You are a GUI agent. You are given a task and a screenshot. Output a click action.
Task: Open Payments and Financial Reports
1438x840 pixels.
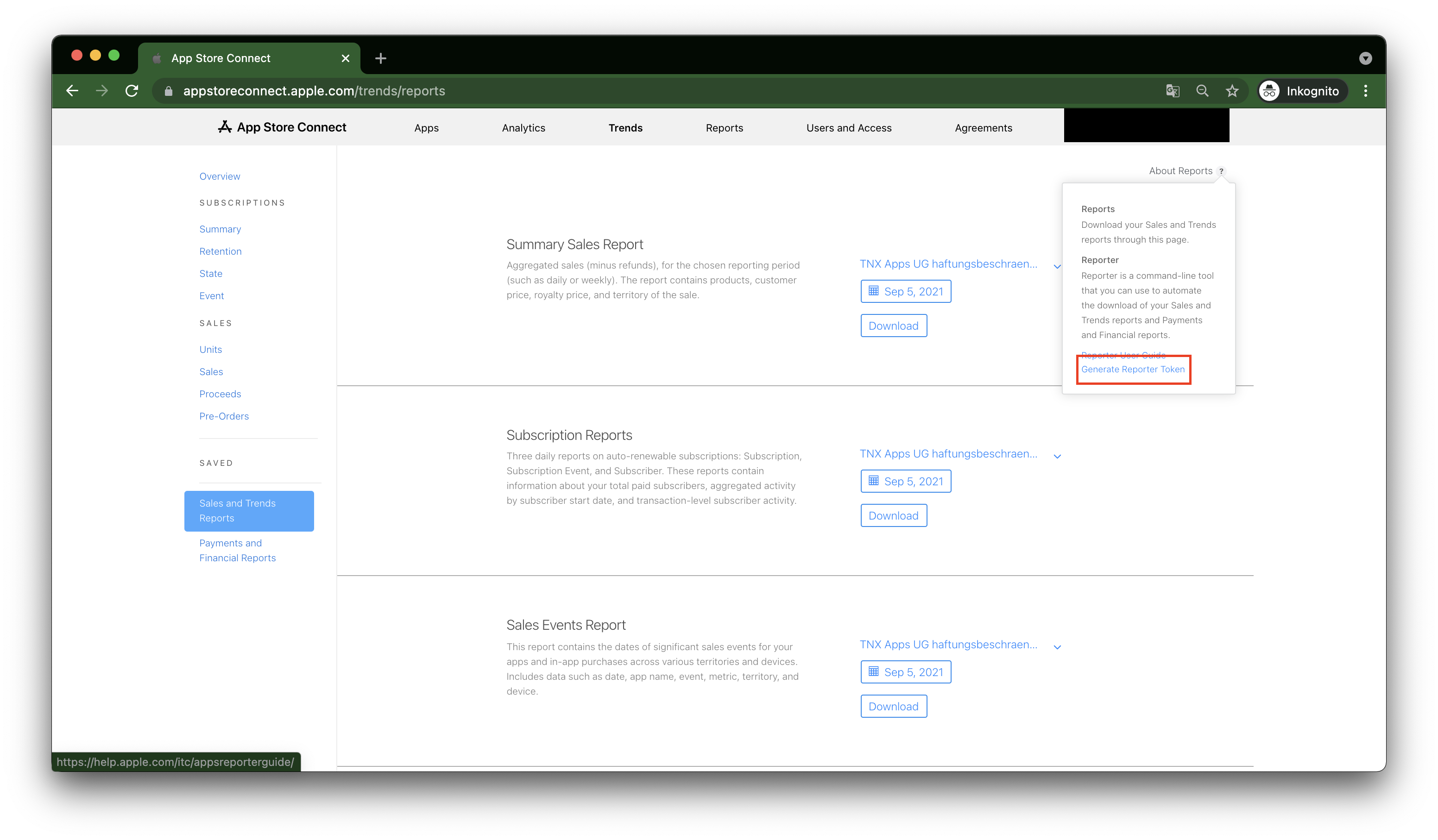[237, 550]
